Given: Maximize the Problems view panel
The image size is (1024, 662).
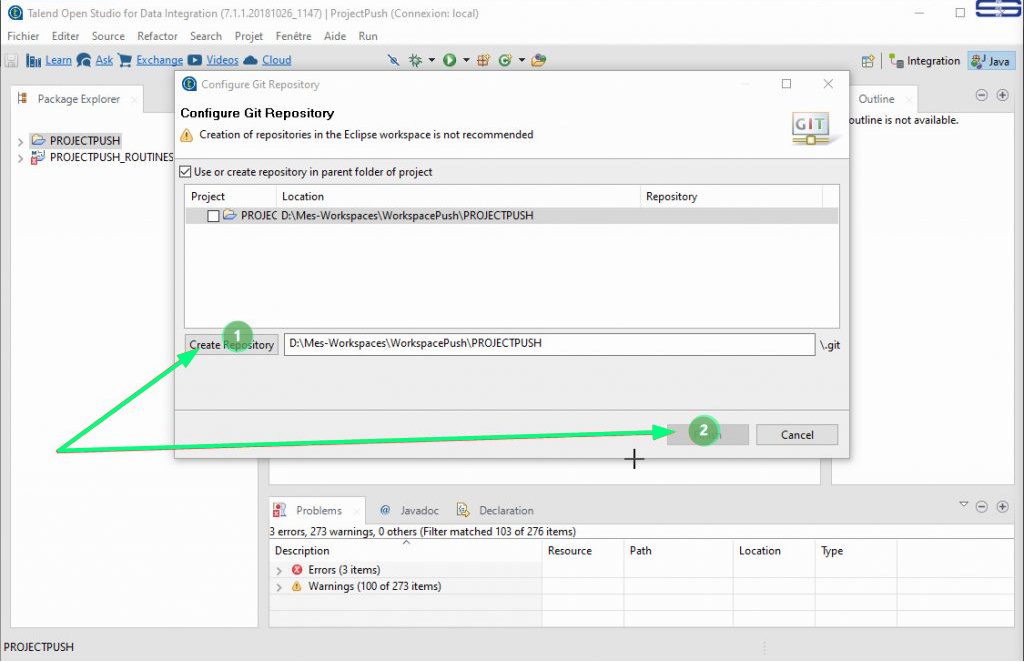Looking at the screenshot, I should (x=1002, y=507).
